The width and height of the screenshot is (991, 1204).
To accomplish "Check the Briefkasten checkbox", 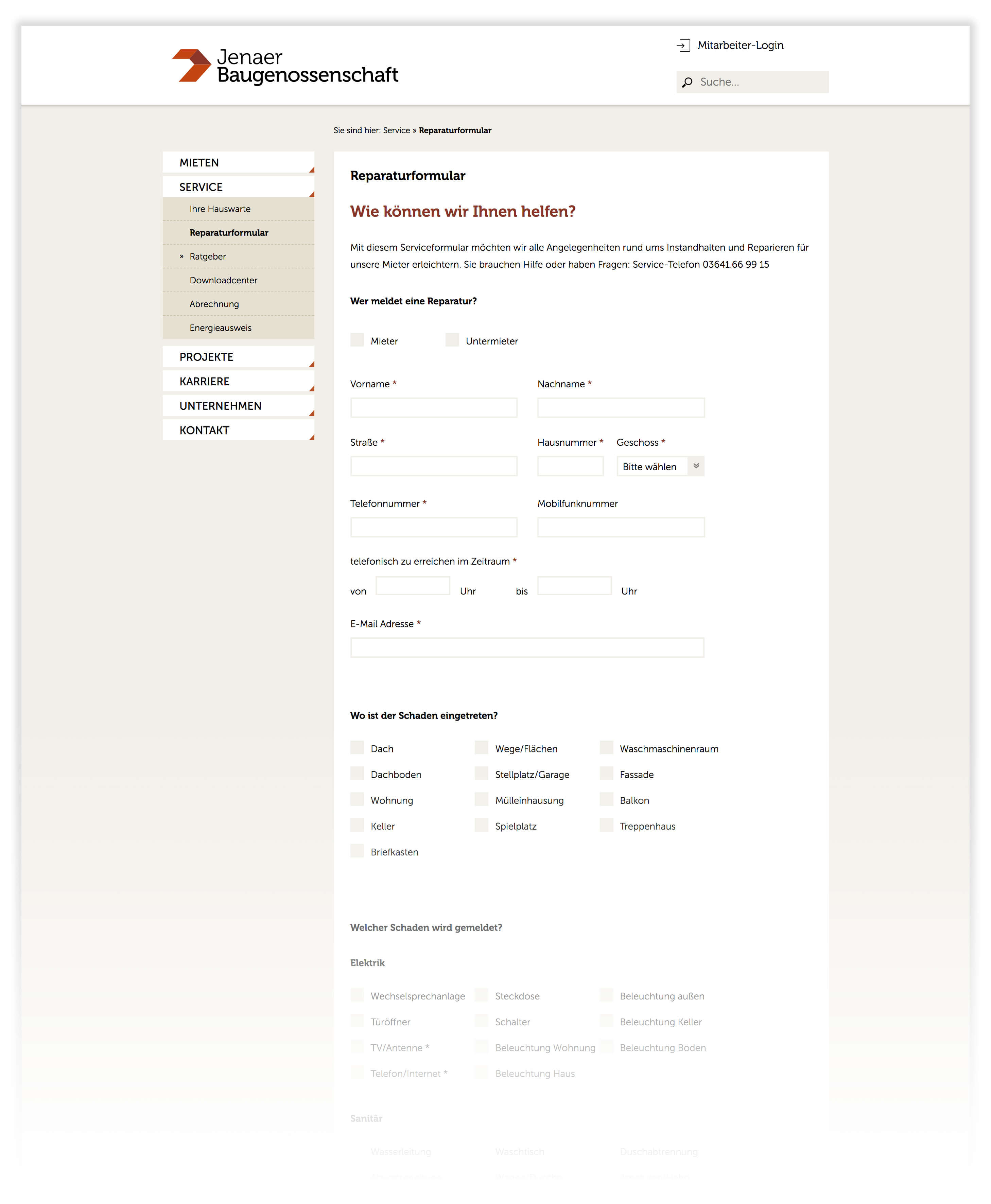I will pyautogui.click(x=358, y=851).
